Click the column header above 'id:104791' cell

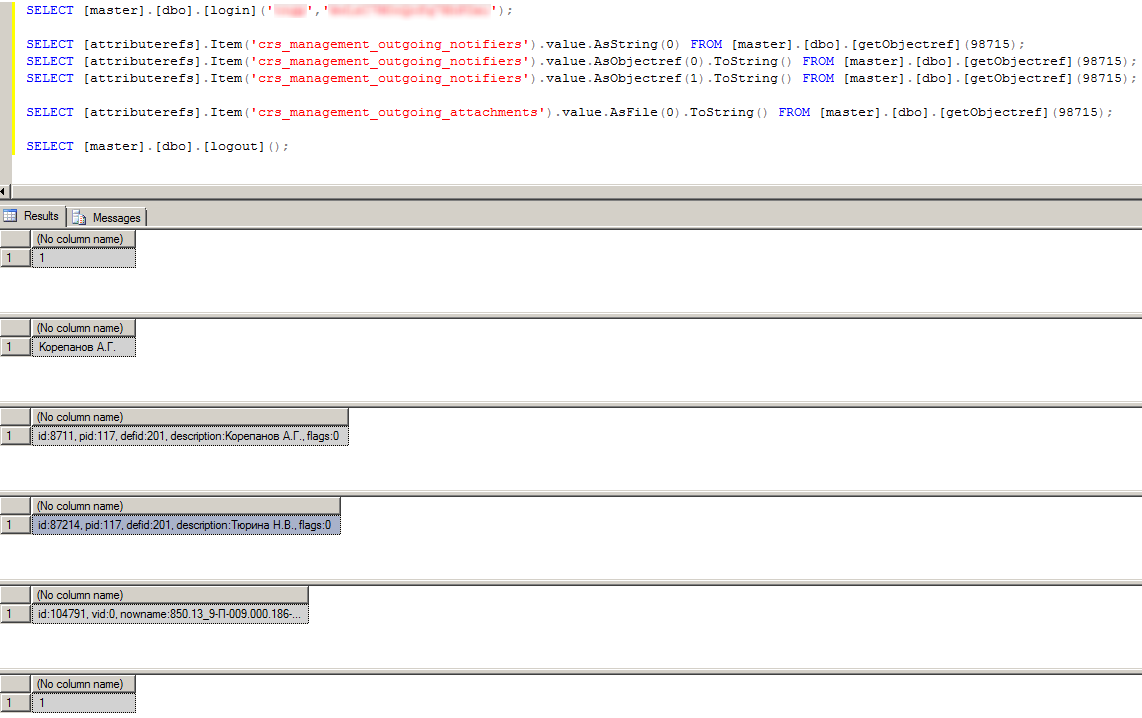(x=170, y=595)
